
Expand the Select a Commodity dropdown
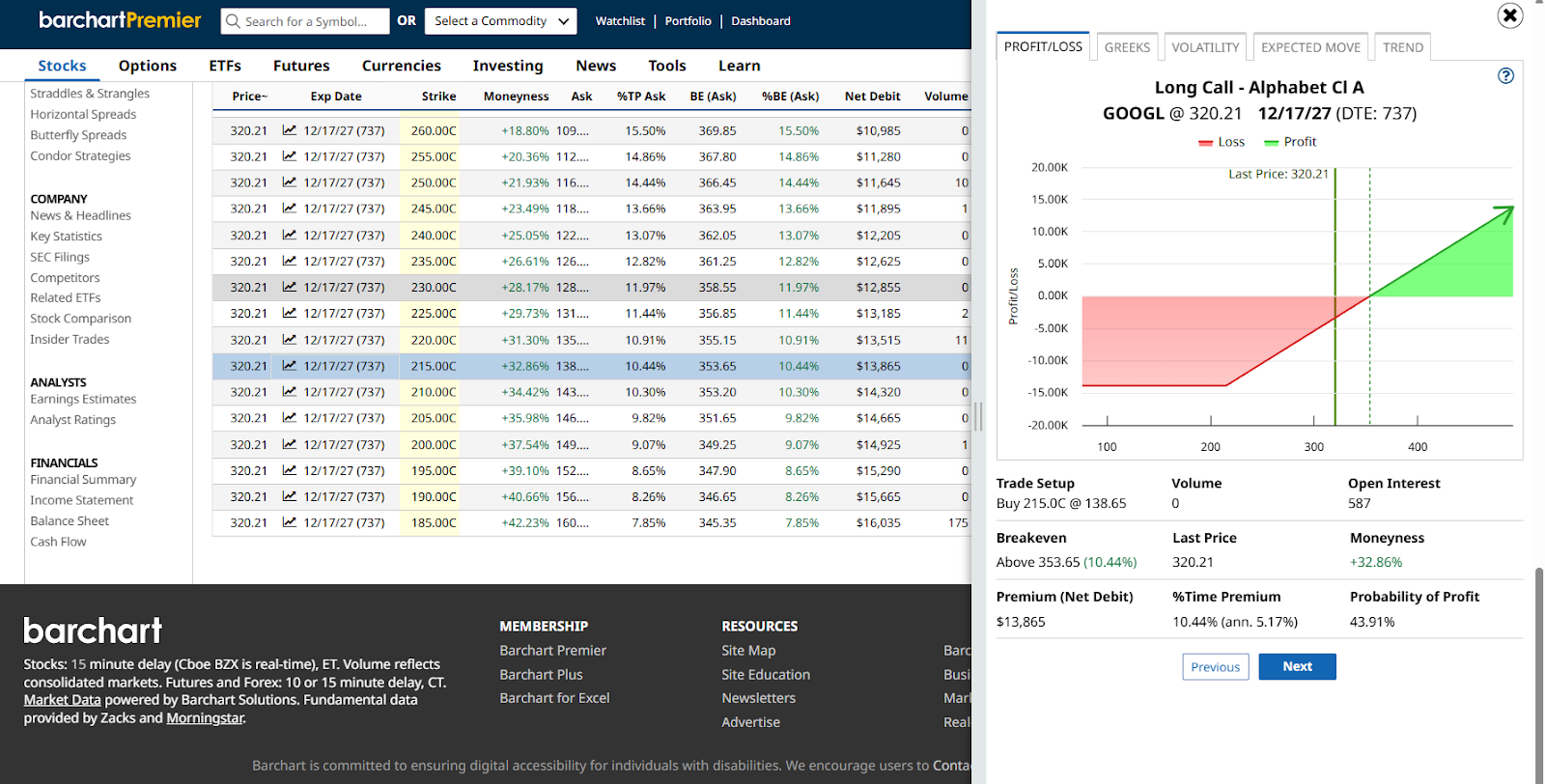click(500, 21)
